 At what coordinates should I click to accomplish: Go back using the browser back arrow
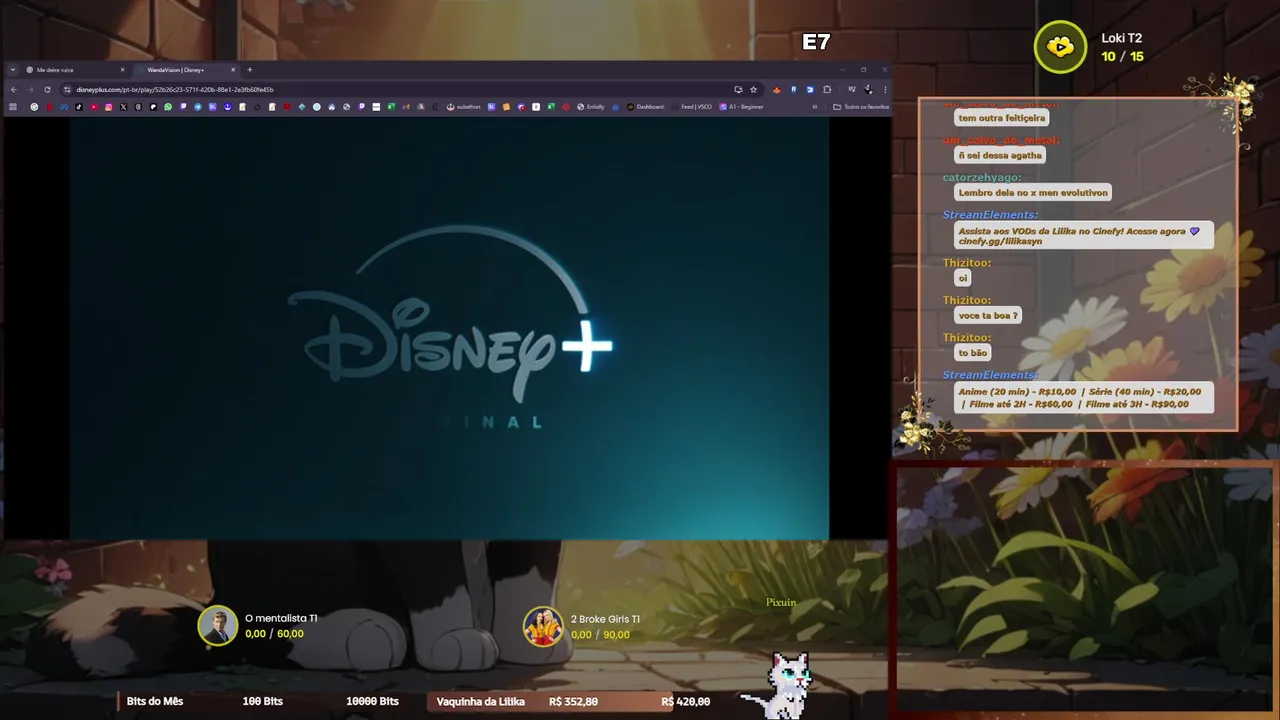[14, 89]
